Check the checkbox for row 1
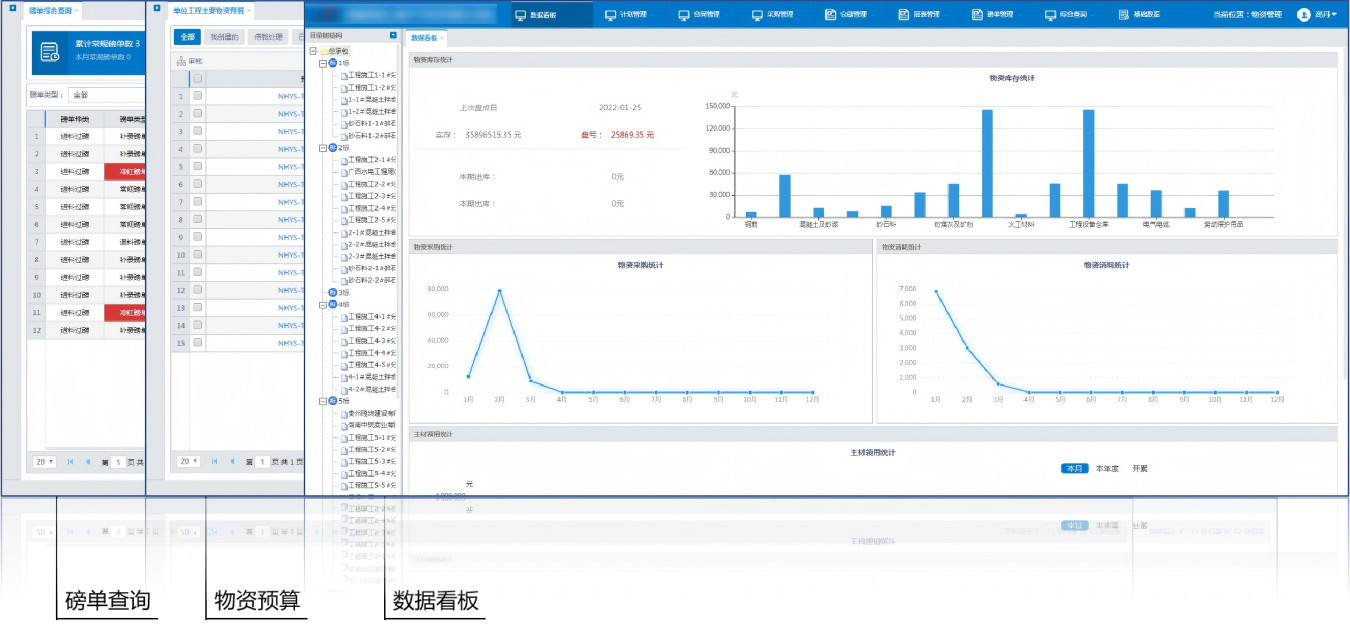 pyautogui.click(x=197, y=96)
